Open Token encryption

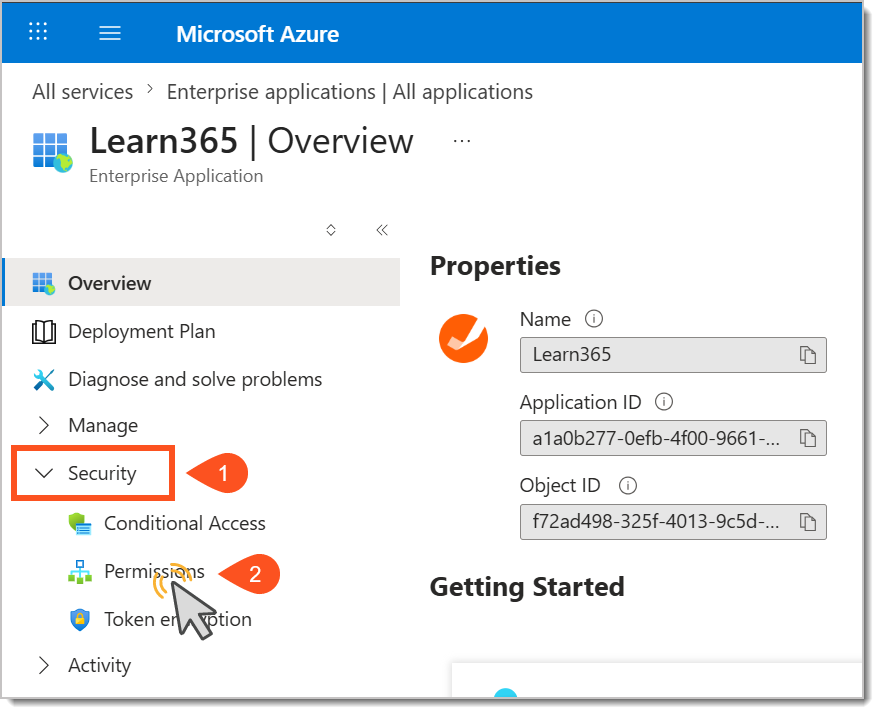[x=178, y=619]
